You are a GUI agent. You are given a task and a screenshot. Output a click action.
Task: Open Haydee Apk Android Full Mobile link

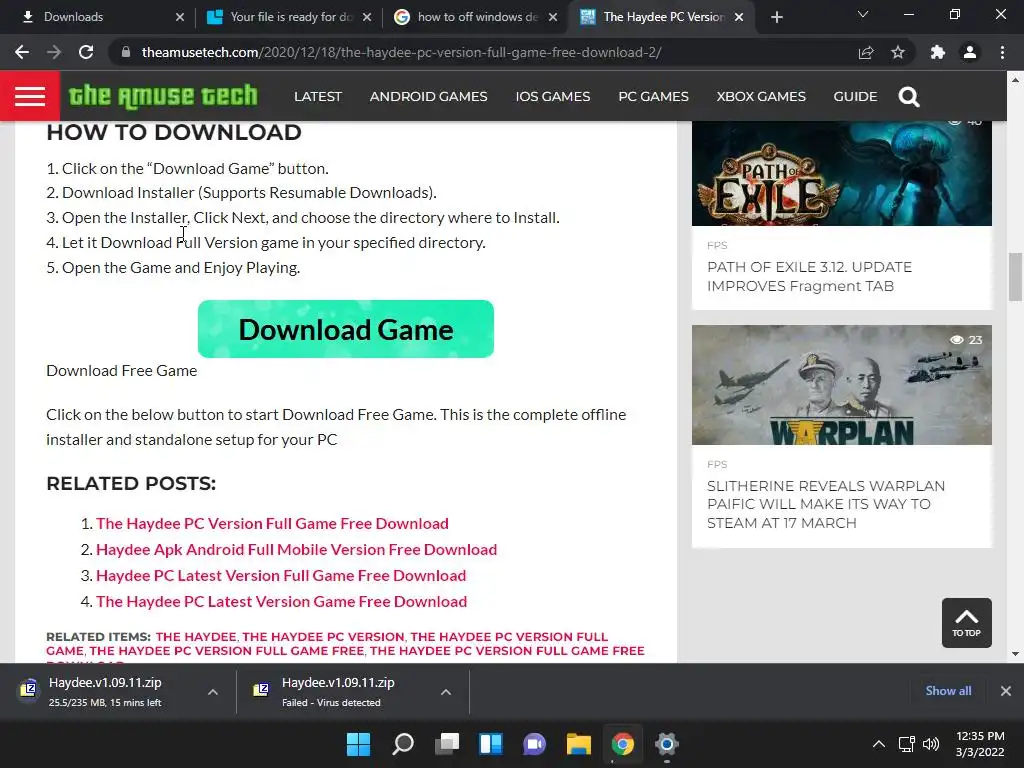tap(296, 550)
